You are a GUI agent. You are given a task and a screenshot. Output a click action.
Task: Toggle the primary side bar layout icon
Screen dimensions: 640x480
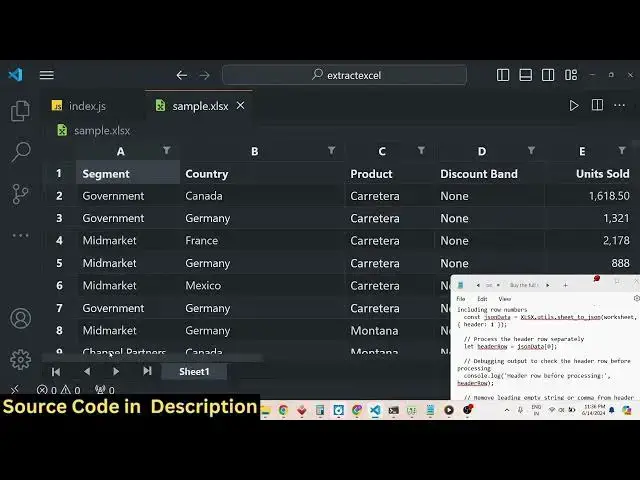(503, 75)
